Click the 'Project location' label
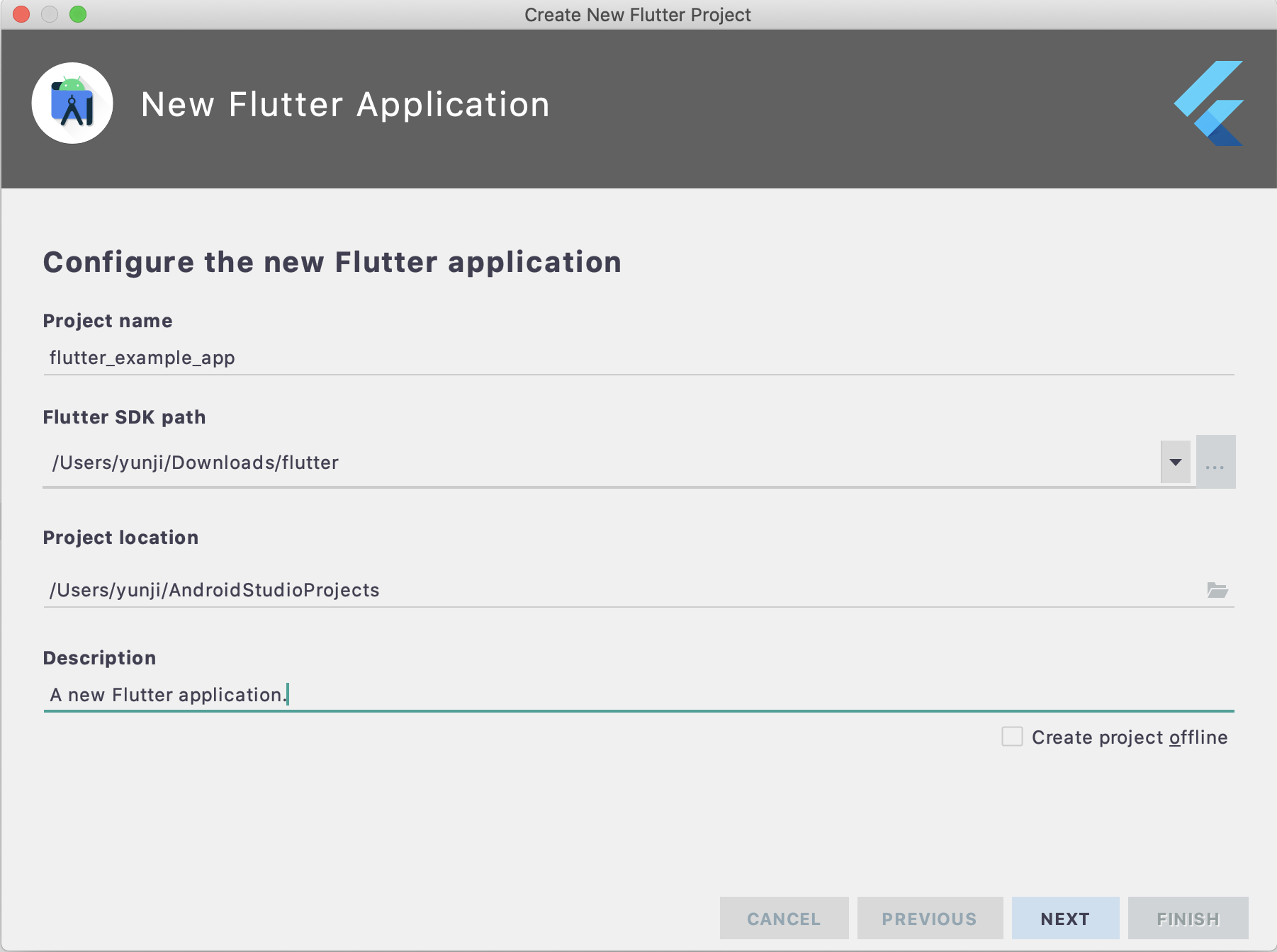 120,538
